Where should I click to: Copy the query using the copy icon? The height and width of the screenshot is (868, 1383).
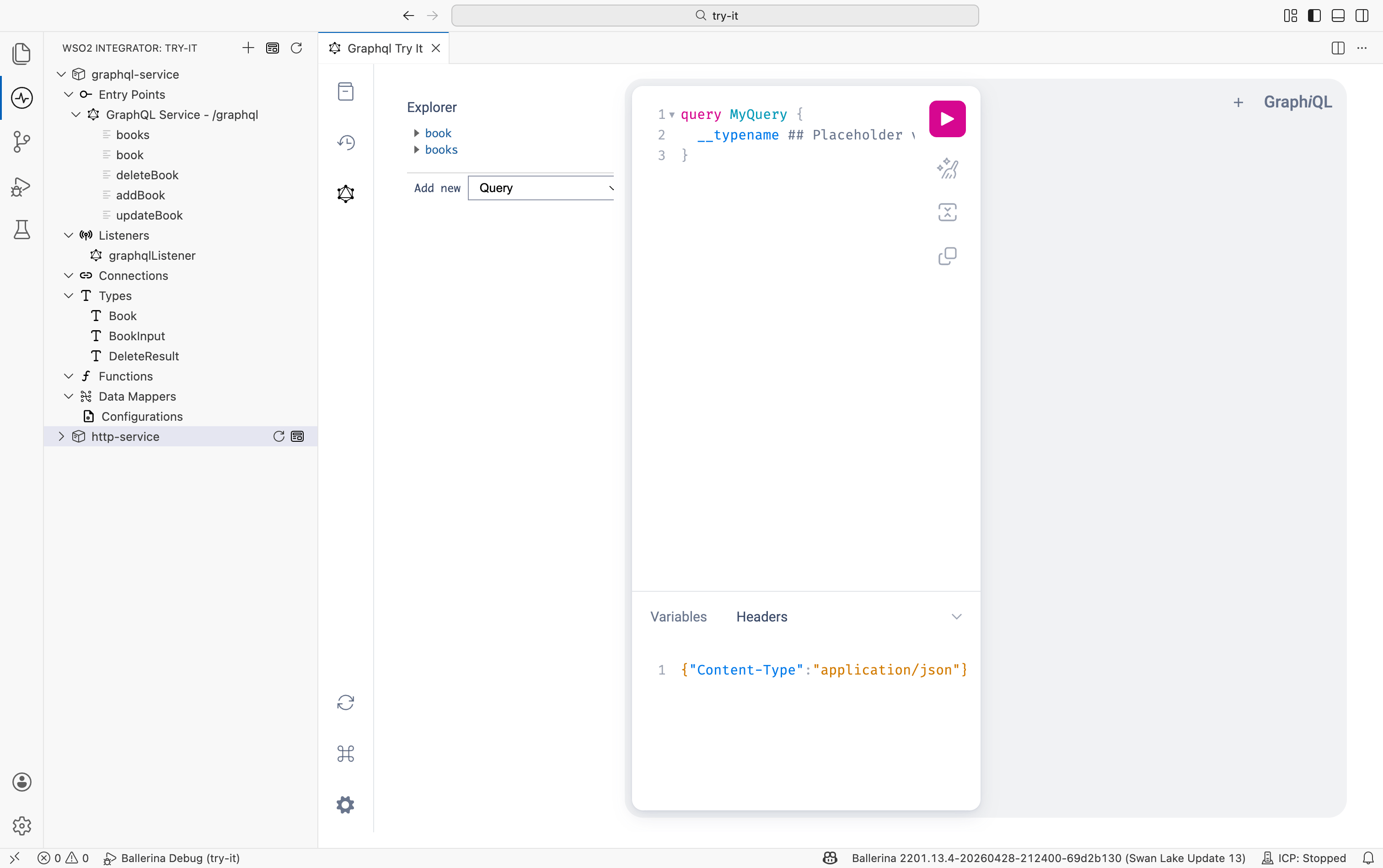point(947,256)
